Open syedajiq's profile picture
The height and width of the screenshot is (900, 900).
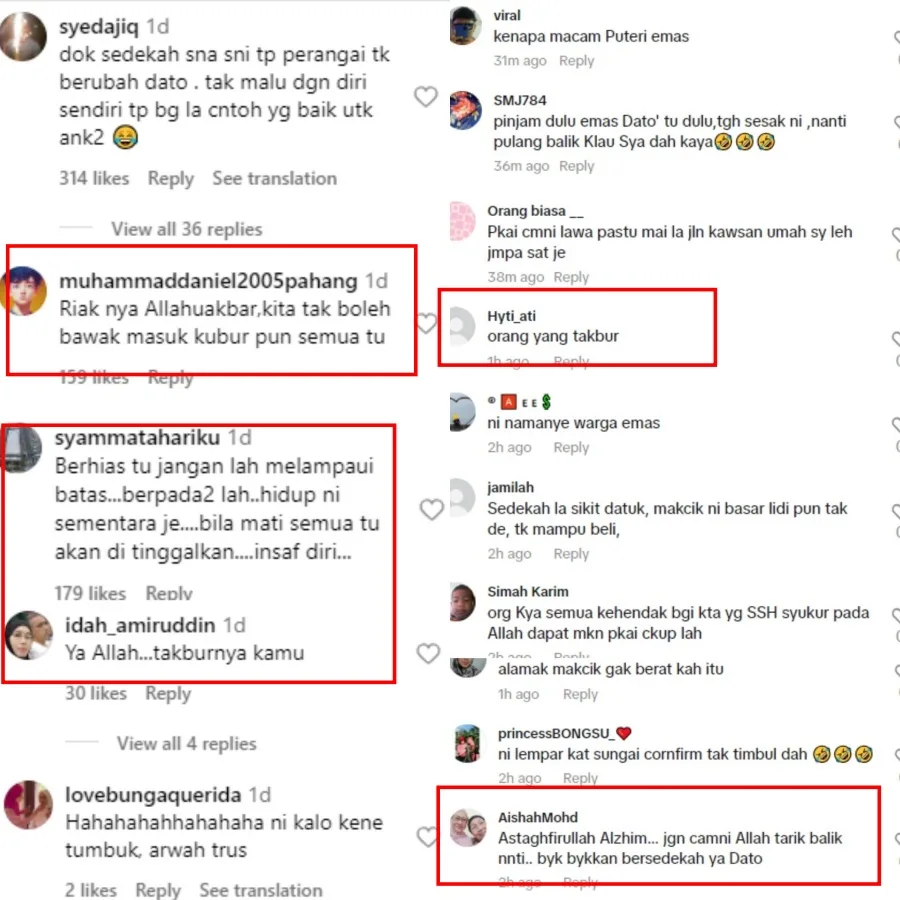tap(22, 36)
